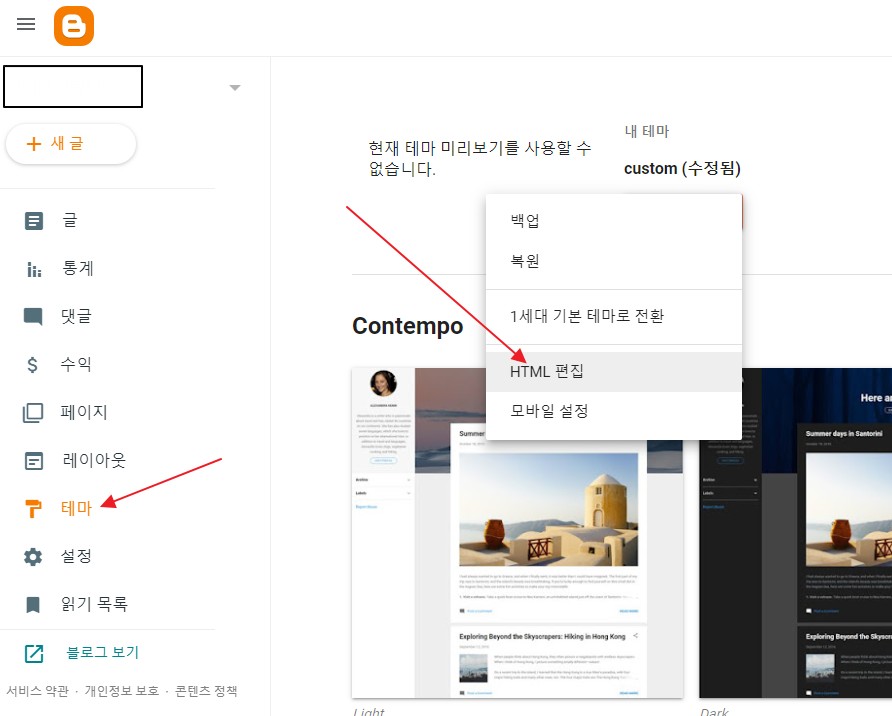The width and height of the screenshot is (892, 716).
Task: Choose 복원 from the dropdown menu
Action: tap(614, 261)
